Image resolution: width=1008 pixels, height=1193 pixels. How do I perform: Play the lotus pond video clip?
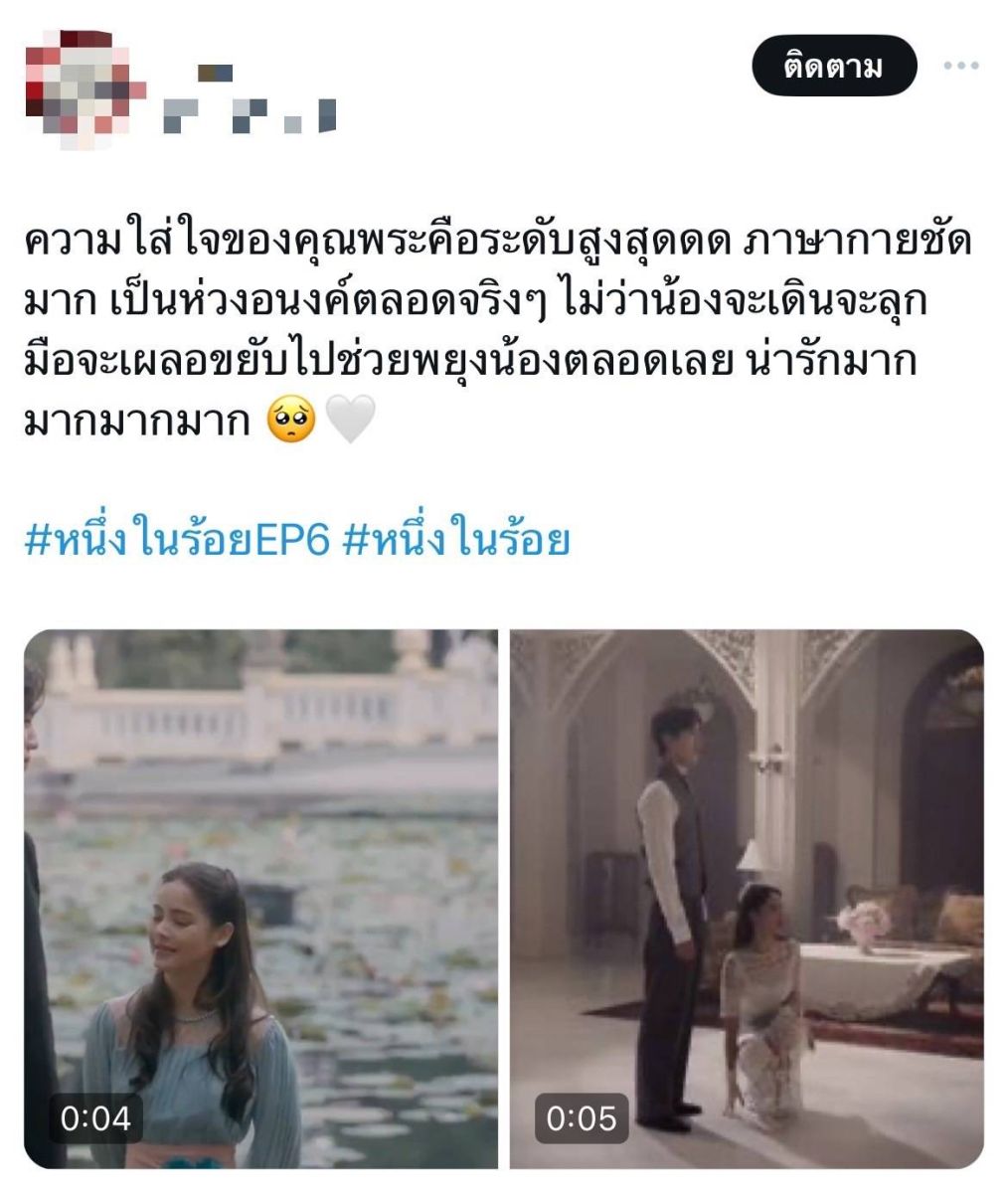pos(260,899)
